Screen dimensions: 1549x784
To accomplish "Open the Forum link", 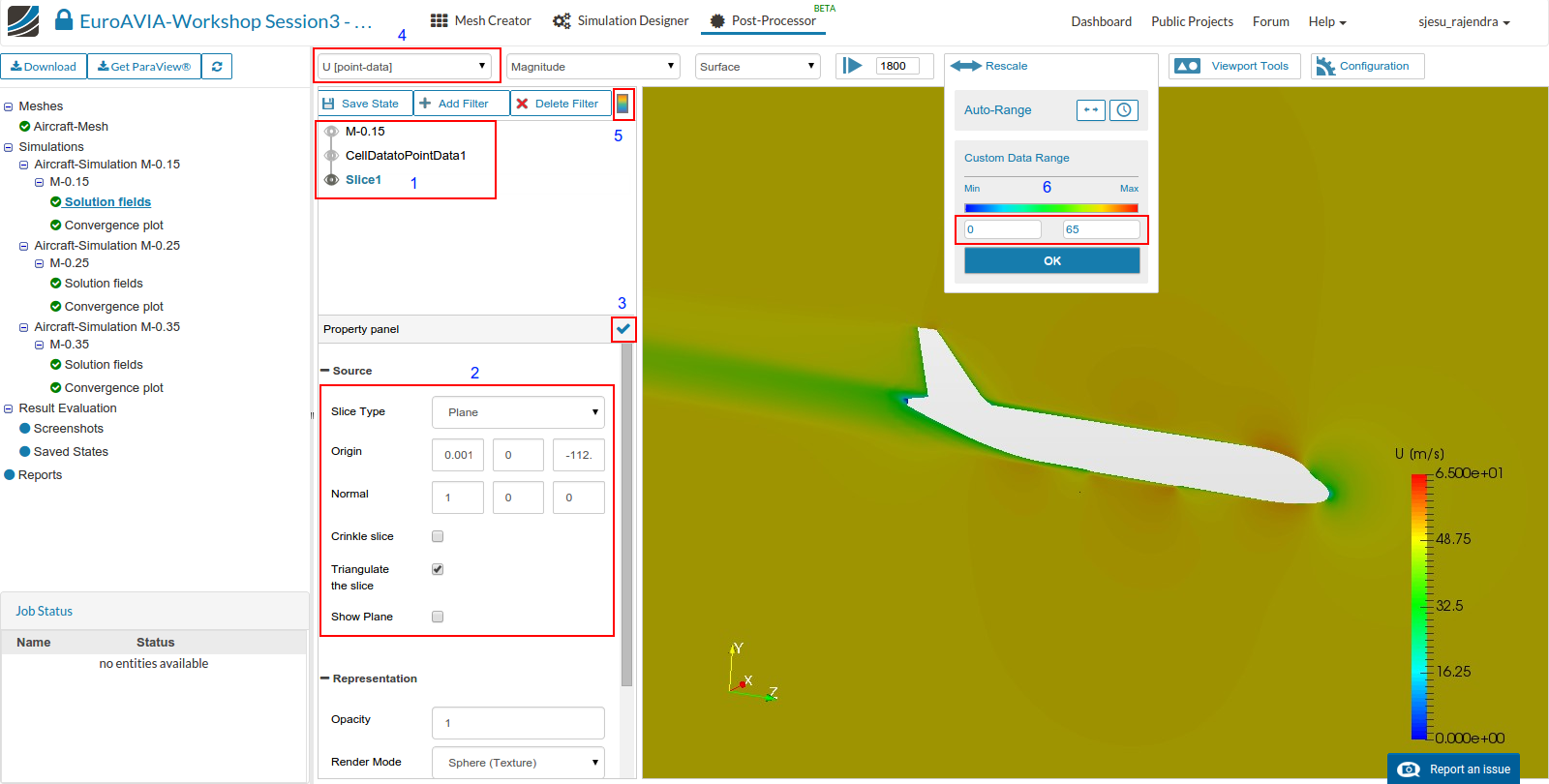I will pyautogui.click(x=1271, y=21).
